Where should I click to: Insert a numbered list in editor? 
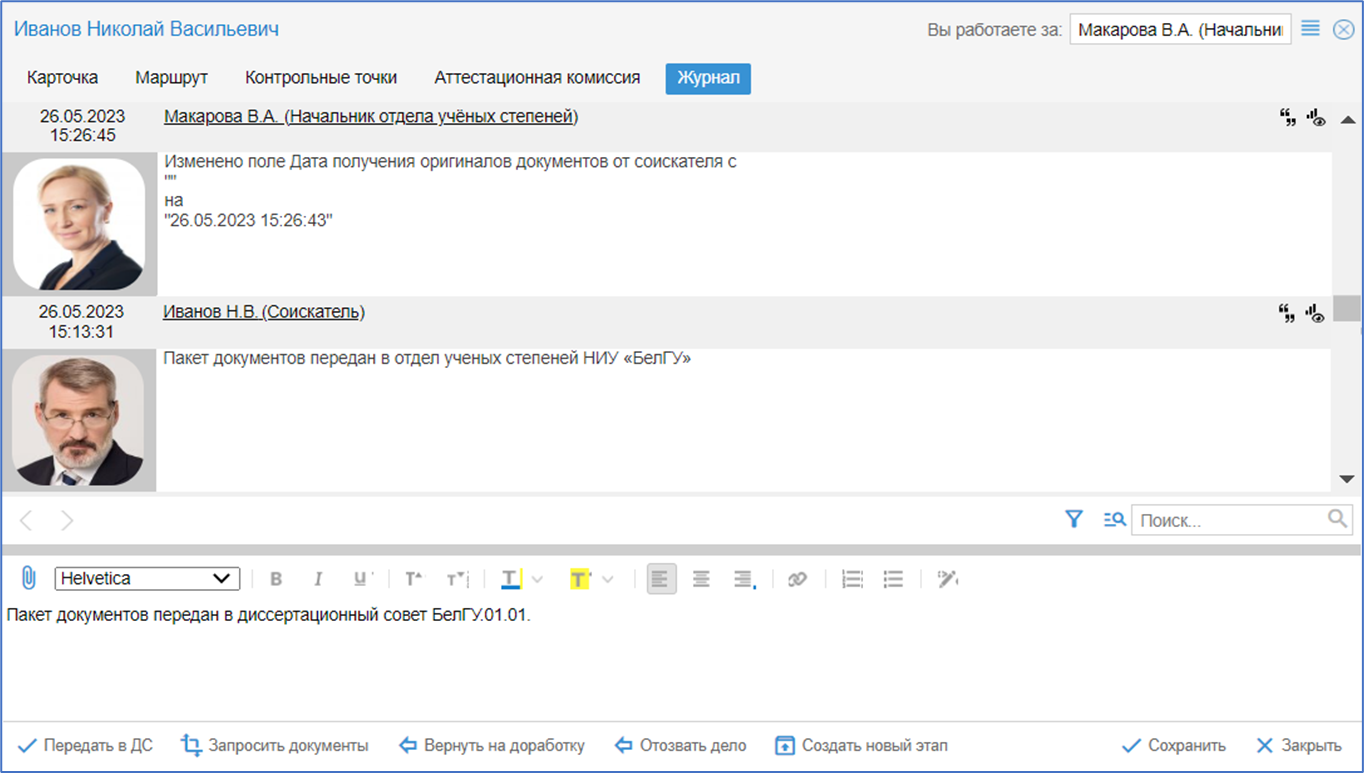[x=852, y=579]
